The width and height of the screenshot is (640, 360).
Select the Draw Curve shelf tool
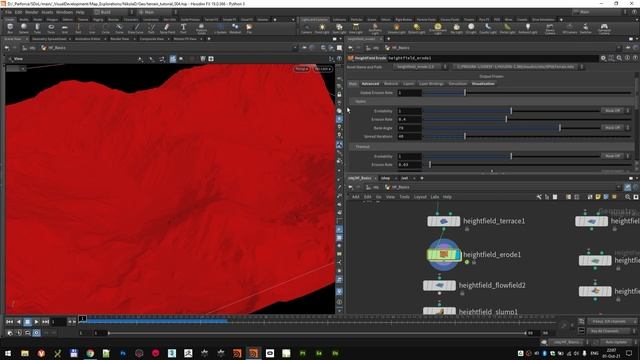coord(136,28)
